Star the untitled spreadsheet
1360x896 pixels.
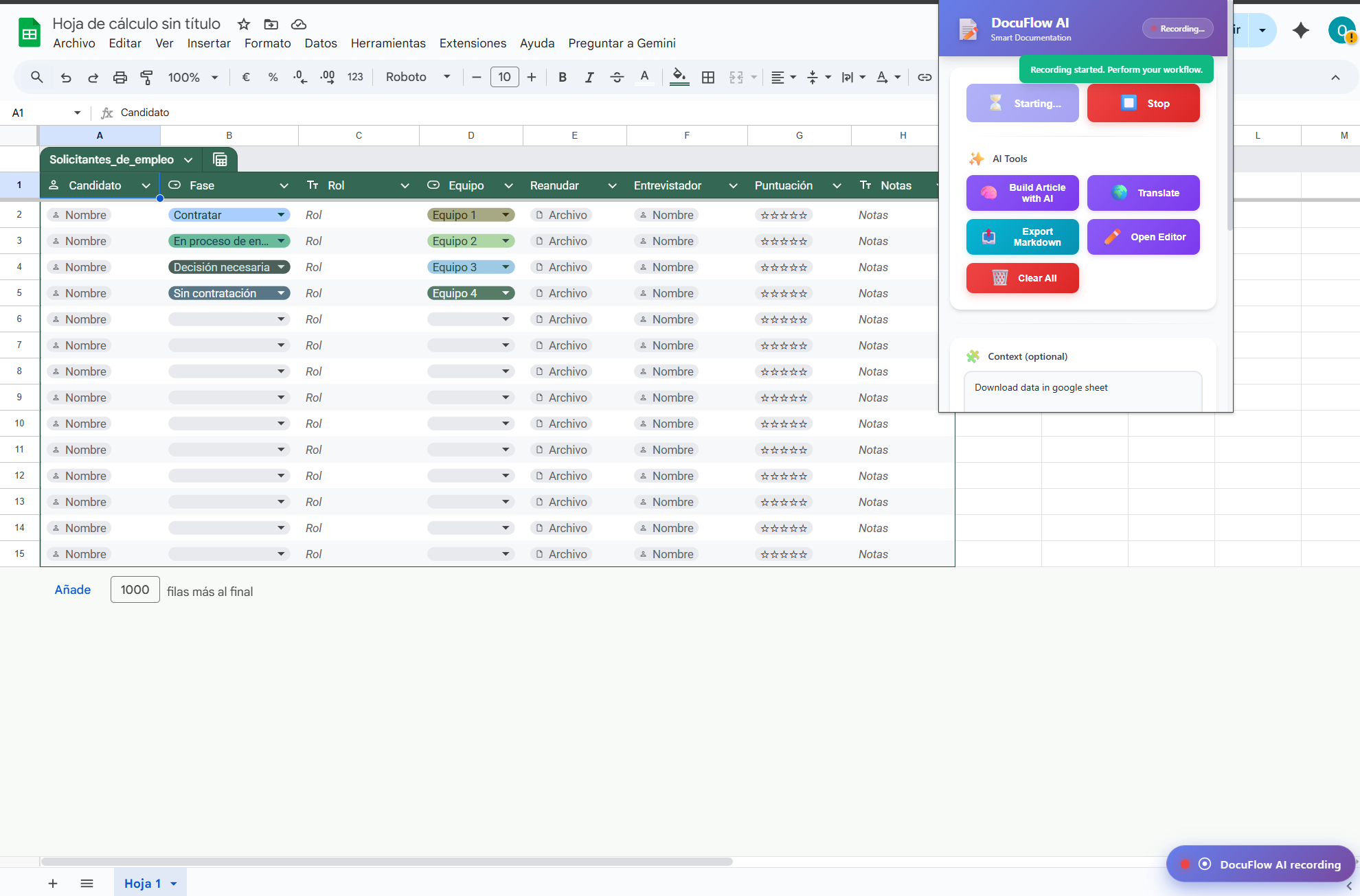[244, 25]
